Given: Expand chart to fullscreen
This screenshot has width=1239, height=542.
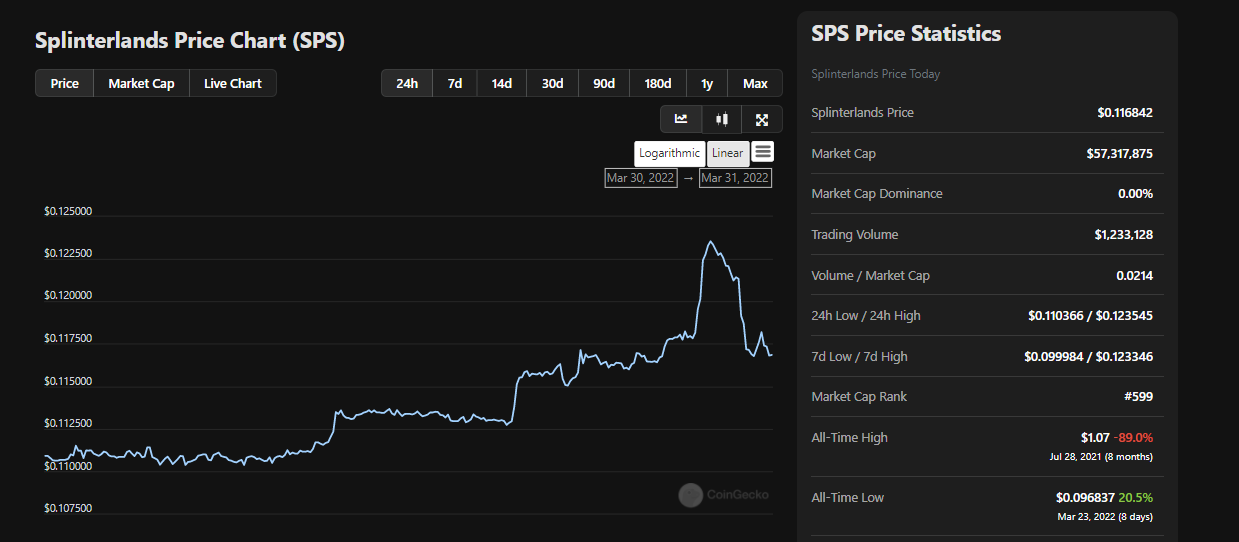Looking at the screenshot, I should point(762,119).
